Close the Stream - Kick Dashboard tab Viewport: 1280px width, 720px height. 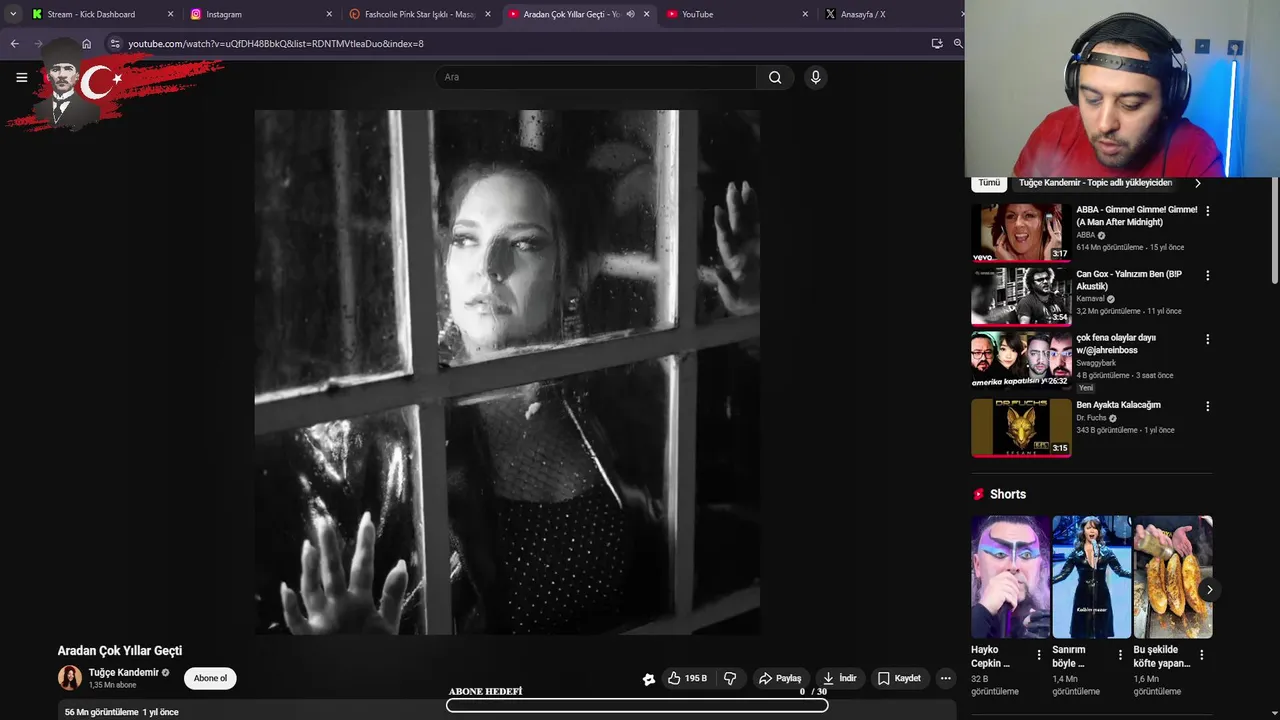(170, 14)
